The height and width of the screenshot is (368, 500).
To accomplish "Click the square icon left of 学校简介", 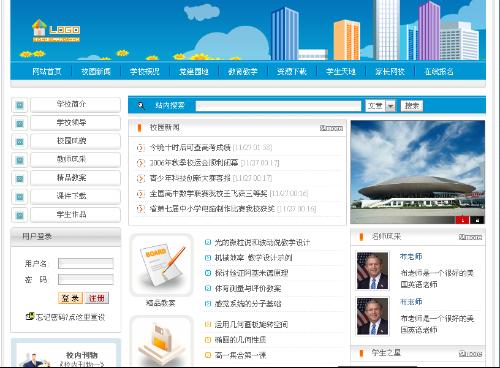I will pyautogui.click(x=20, y=105).
